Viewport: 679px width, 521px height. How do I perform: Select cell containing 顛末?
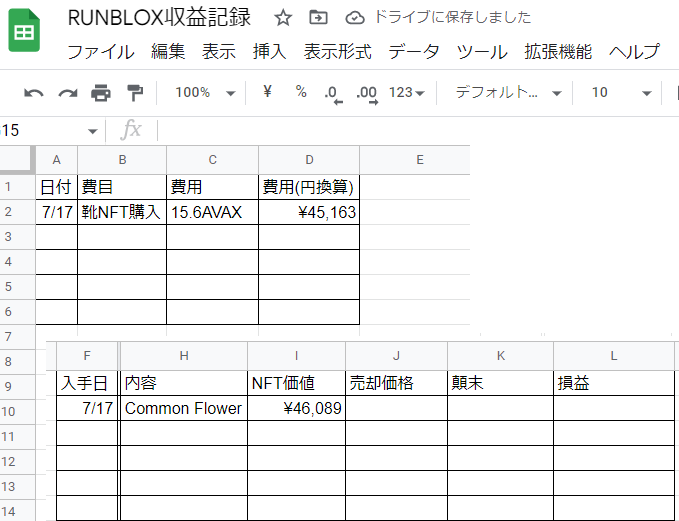coord(501,383)
